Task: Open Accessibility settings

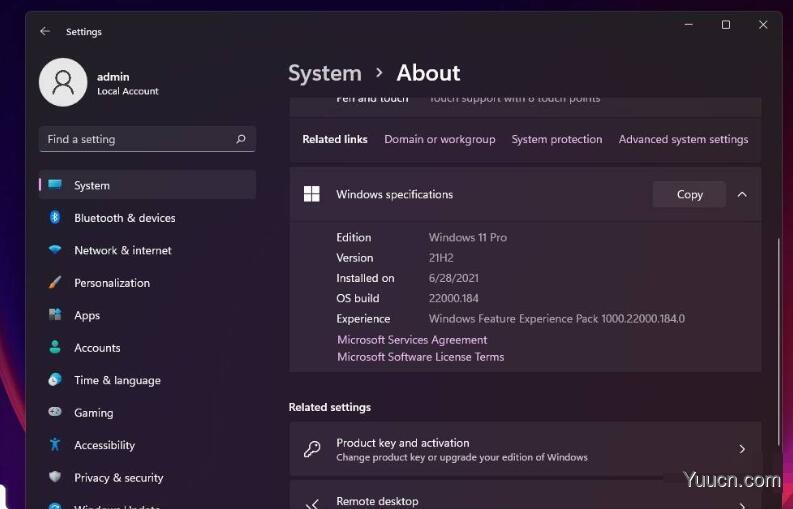Action: pyautogui.click(x=147, y=445)
